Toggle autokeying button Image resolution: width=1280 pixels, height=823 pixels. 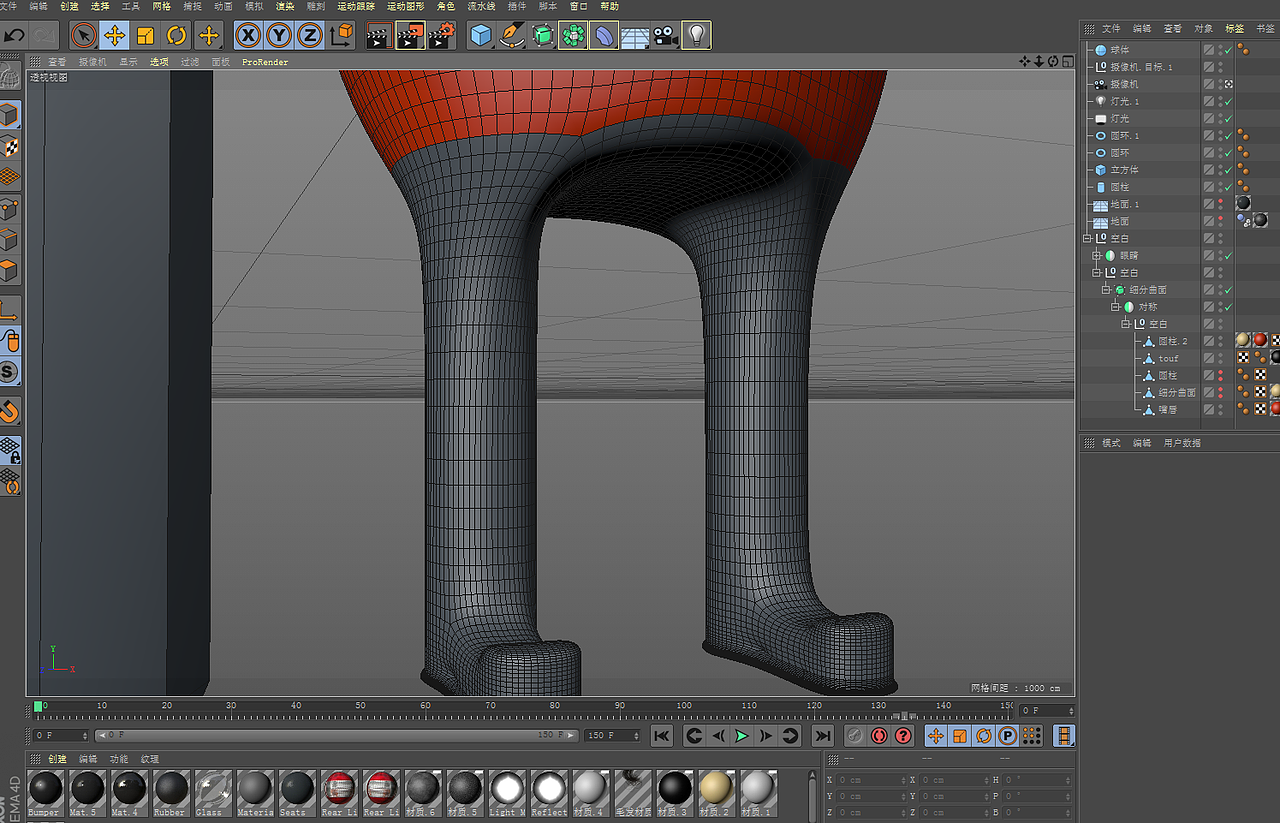879,736
